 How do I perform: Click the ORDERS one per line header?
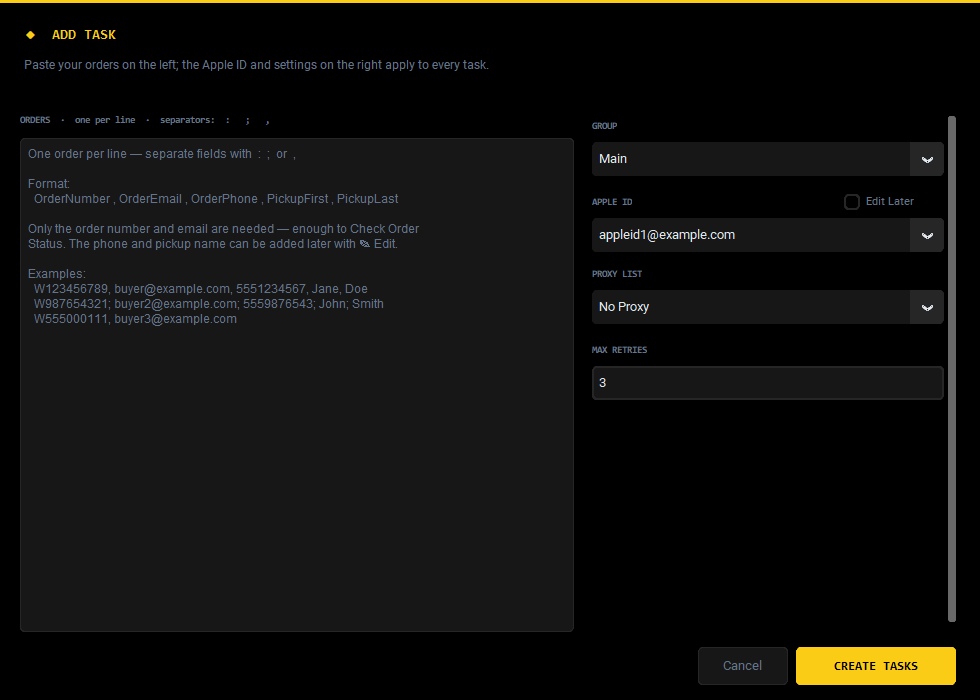click(x=145, y=120)
